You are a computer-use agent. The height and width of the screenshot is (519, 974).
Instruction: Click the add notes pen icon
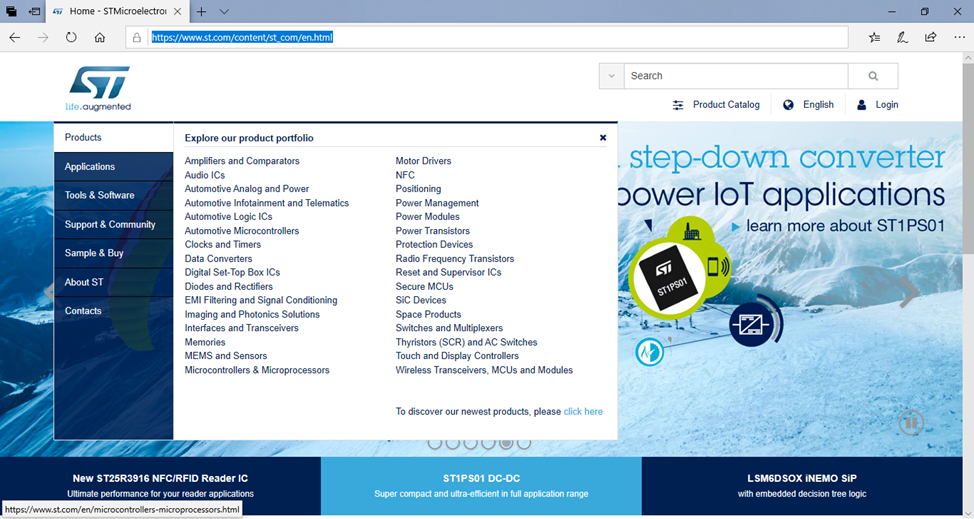tap(903, 37)
